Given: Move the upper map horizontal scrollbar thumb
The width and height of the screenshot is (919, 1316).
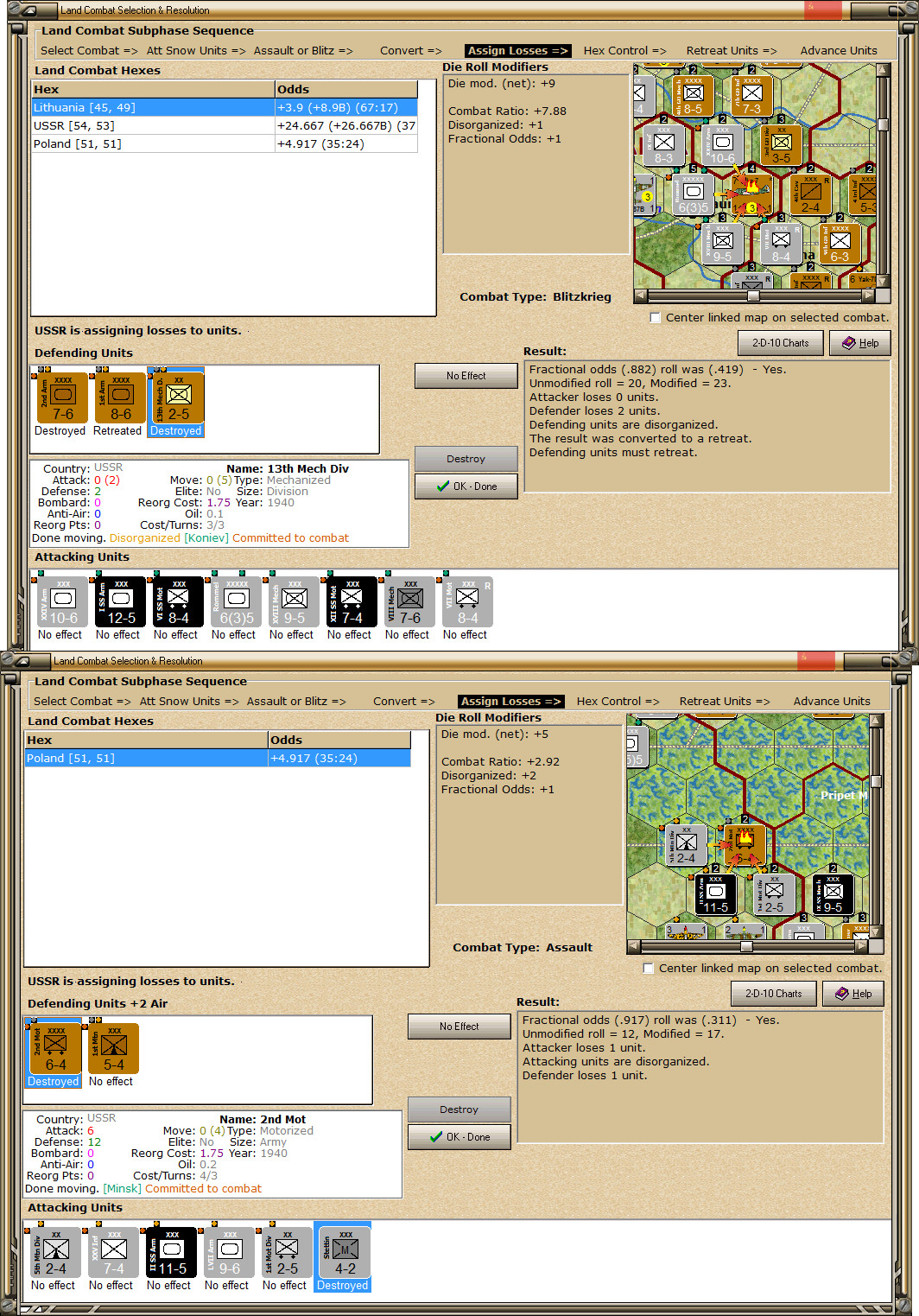Looking at the screenshot, I should click(753, 296).
